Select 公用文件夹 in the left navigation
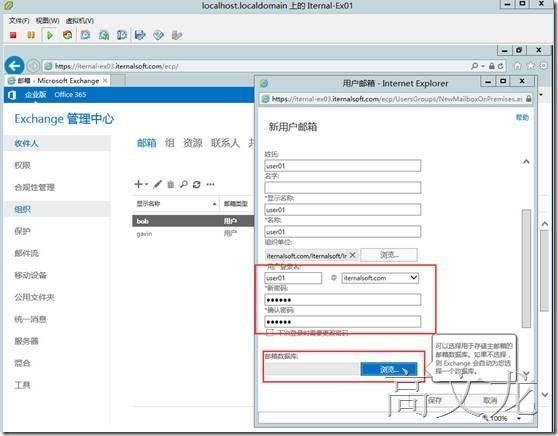Viewport: 558px width, 436px height. 57,297
